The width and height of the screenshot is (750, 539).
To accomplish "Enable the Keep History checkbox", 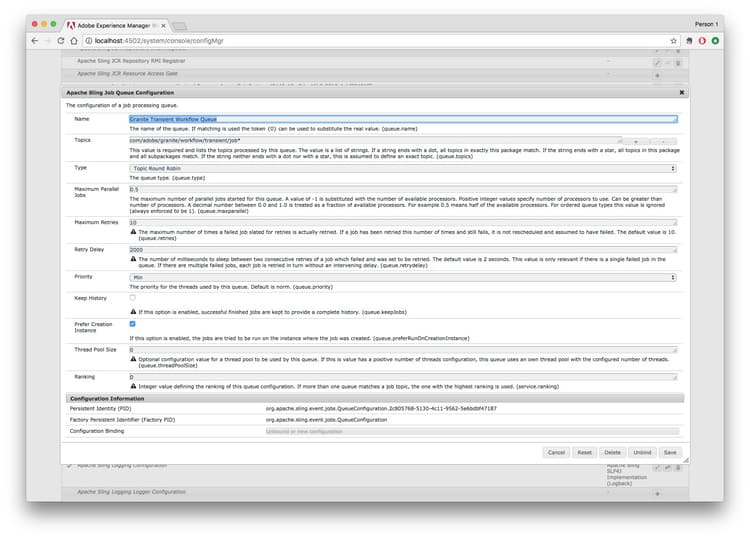I will [x=132, y=297].
